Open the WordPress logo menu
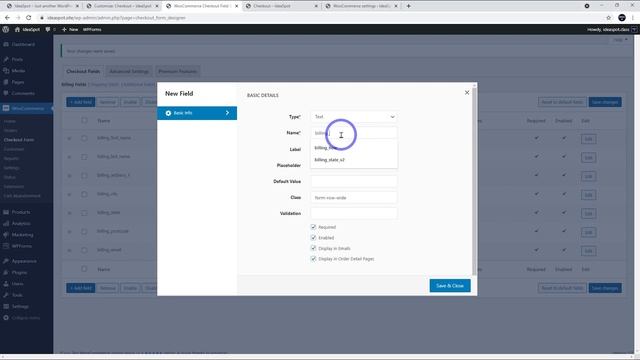This screenshot has width=640, height=360. coord(6,29)
